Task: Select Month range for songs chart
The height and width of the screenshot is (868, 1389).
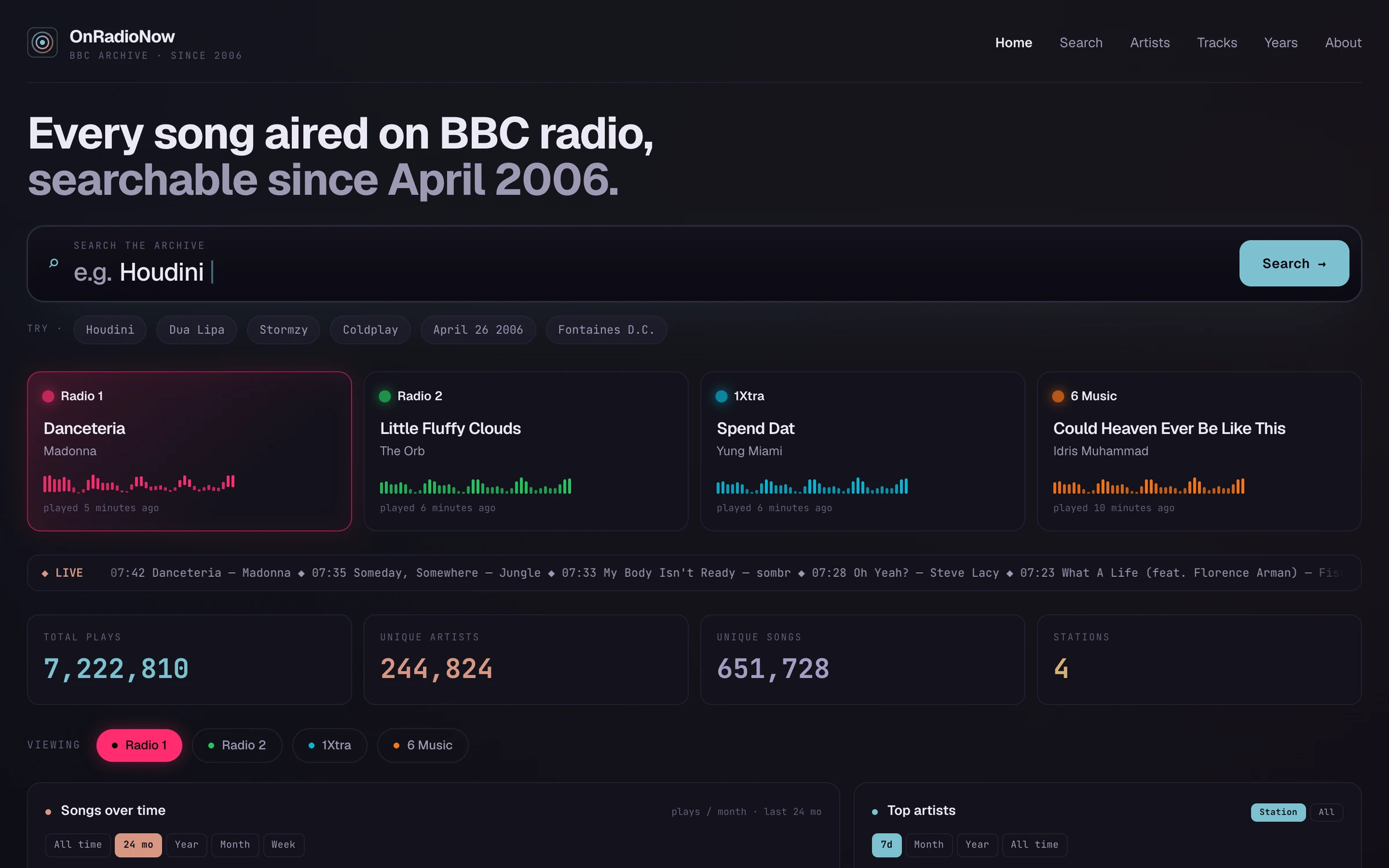Action: point(235,845)
